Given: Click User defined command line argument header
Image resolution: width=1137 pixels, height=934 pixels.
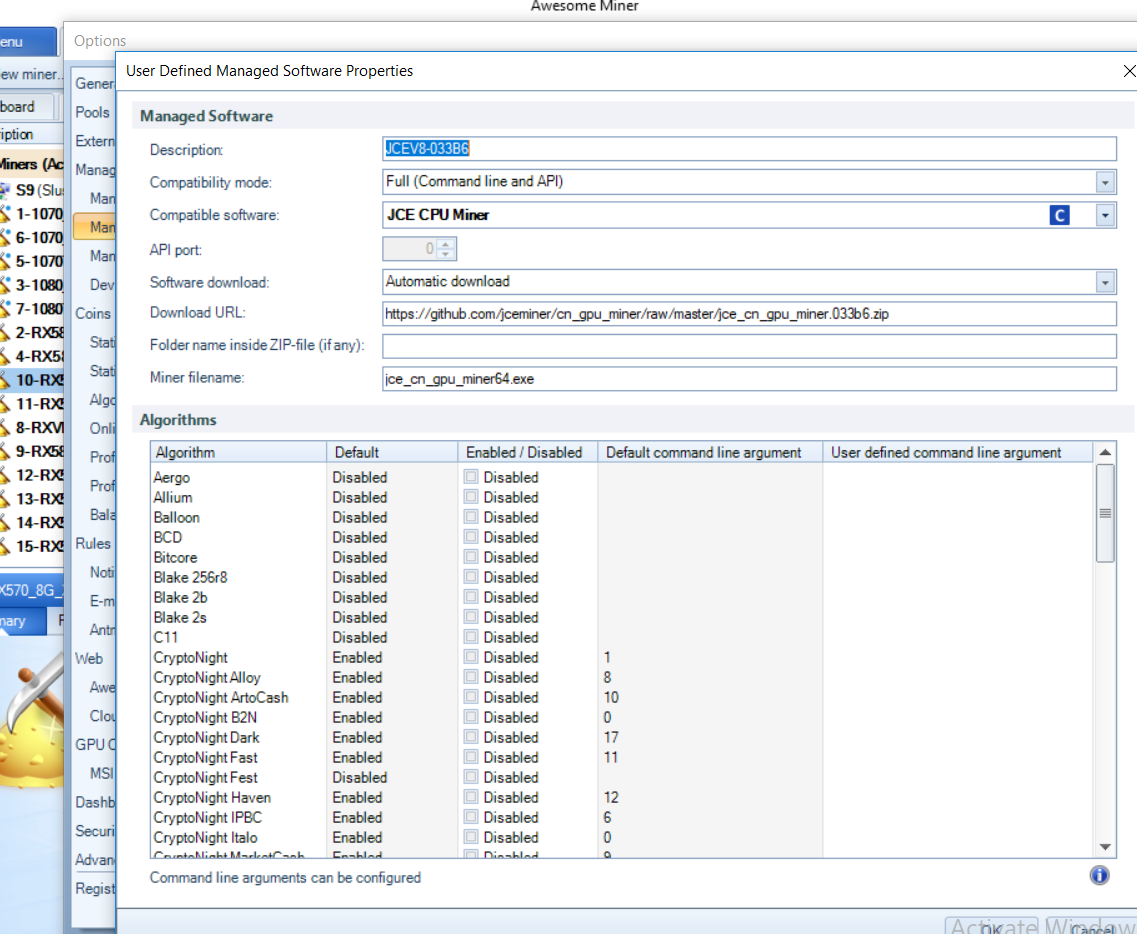Looking at the screenshot, I should click(957, 452).
